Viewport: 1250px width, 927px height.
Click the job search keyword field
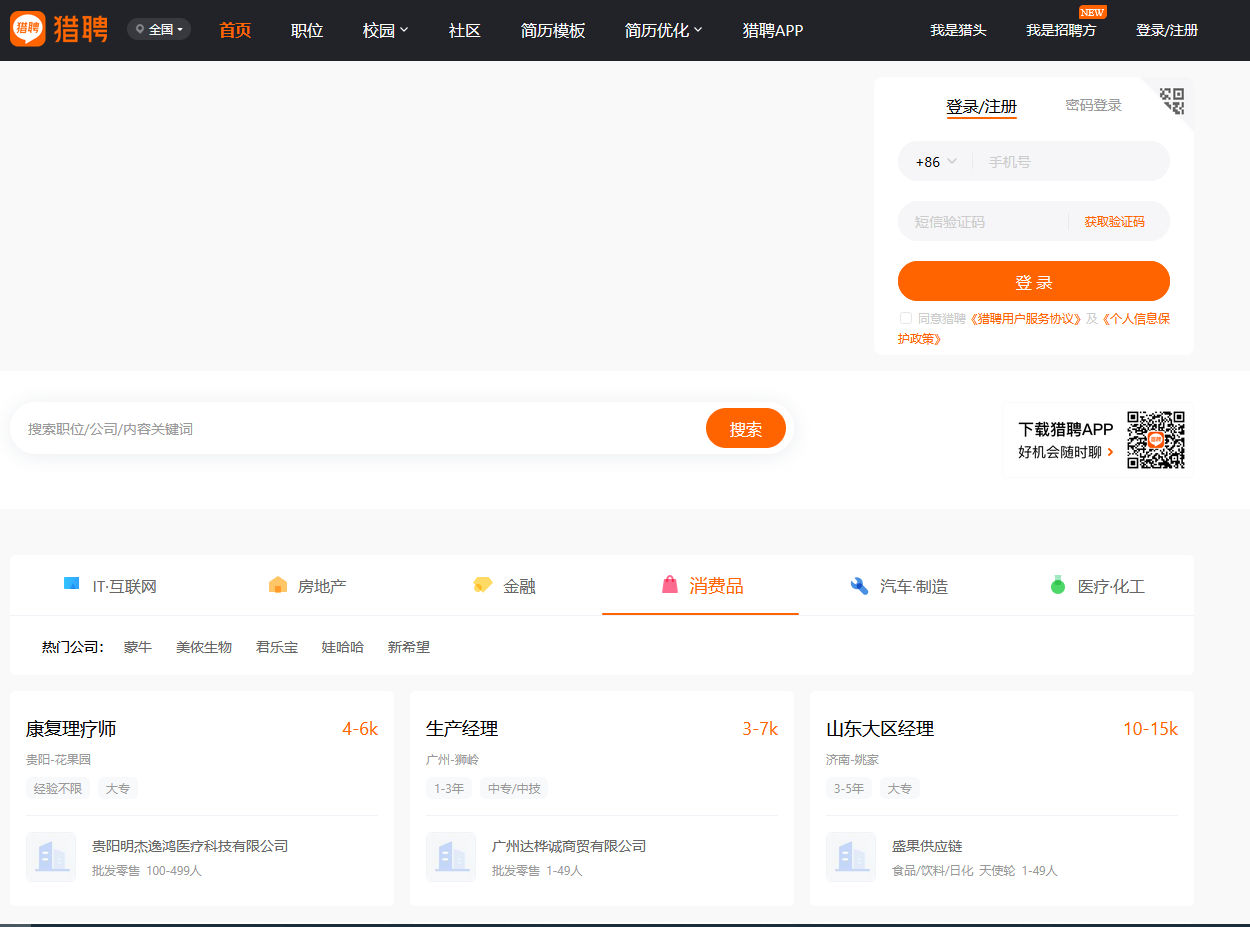pos(360,429)
